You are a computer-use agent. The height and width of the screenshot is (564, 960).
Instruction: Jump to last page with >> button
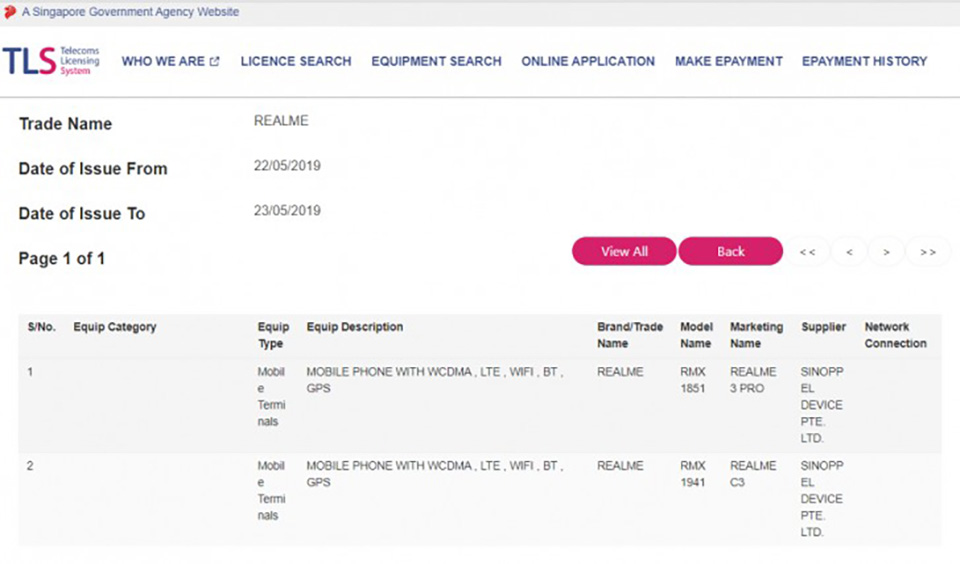928,252
